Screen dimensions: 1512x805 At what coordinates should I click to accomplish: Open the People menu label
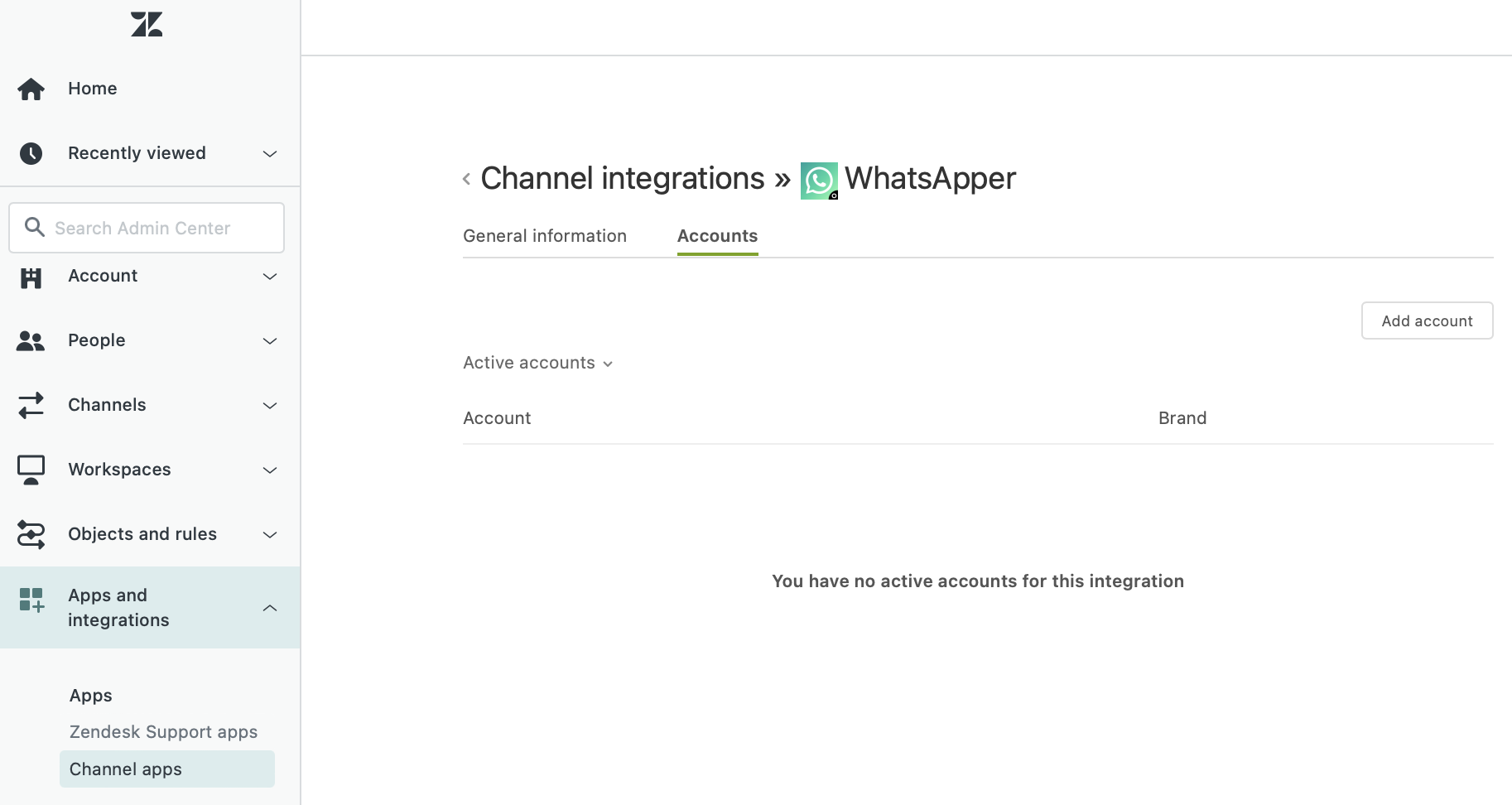[x=97, y=340]
